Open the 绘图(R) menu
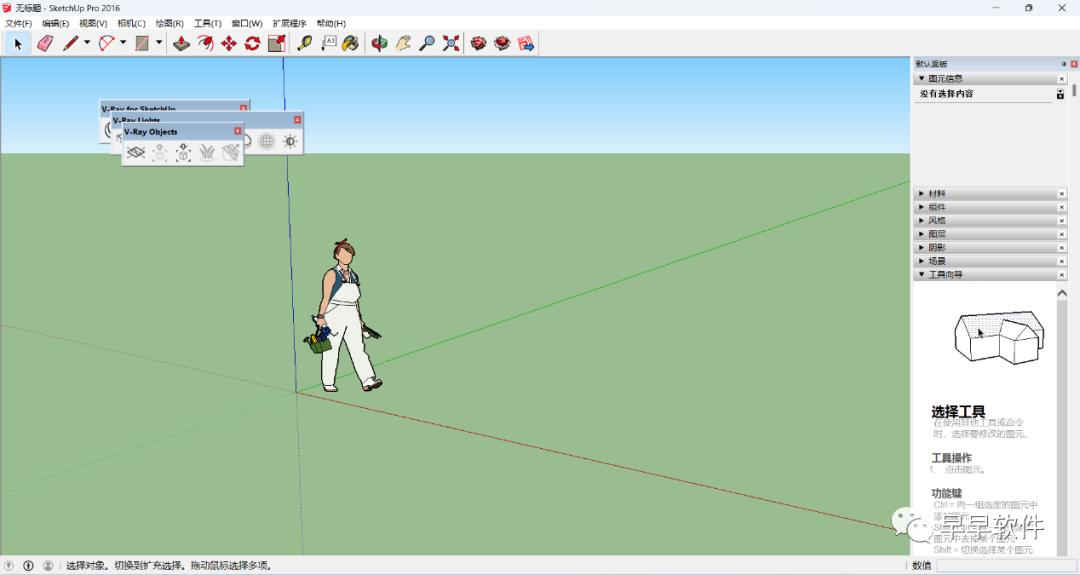This screenshot has width=1080, height=575. 169,23
